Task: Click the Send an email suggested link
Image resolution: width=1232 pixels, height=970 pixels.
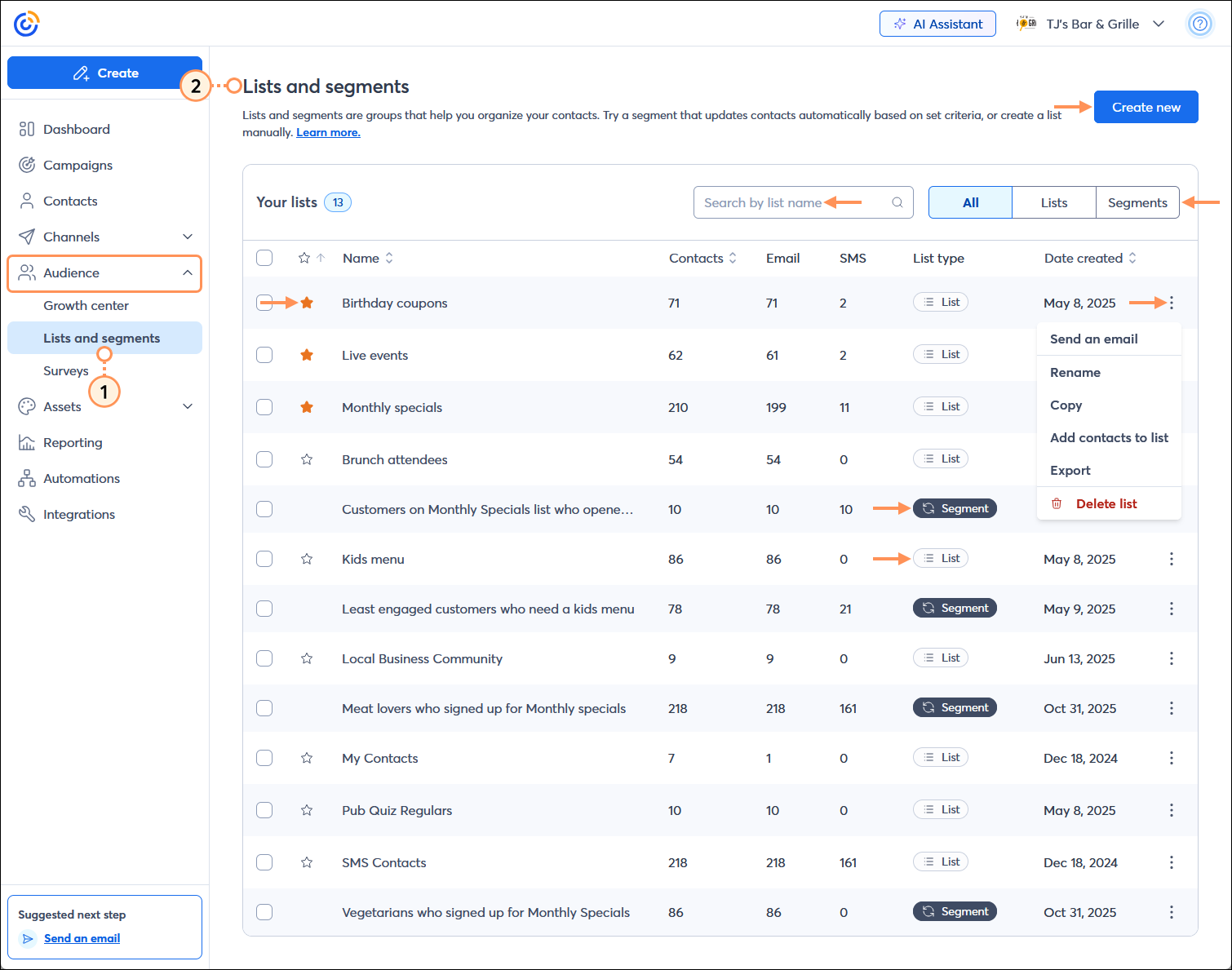Action: [x=82, y=938]
